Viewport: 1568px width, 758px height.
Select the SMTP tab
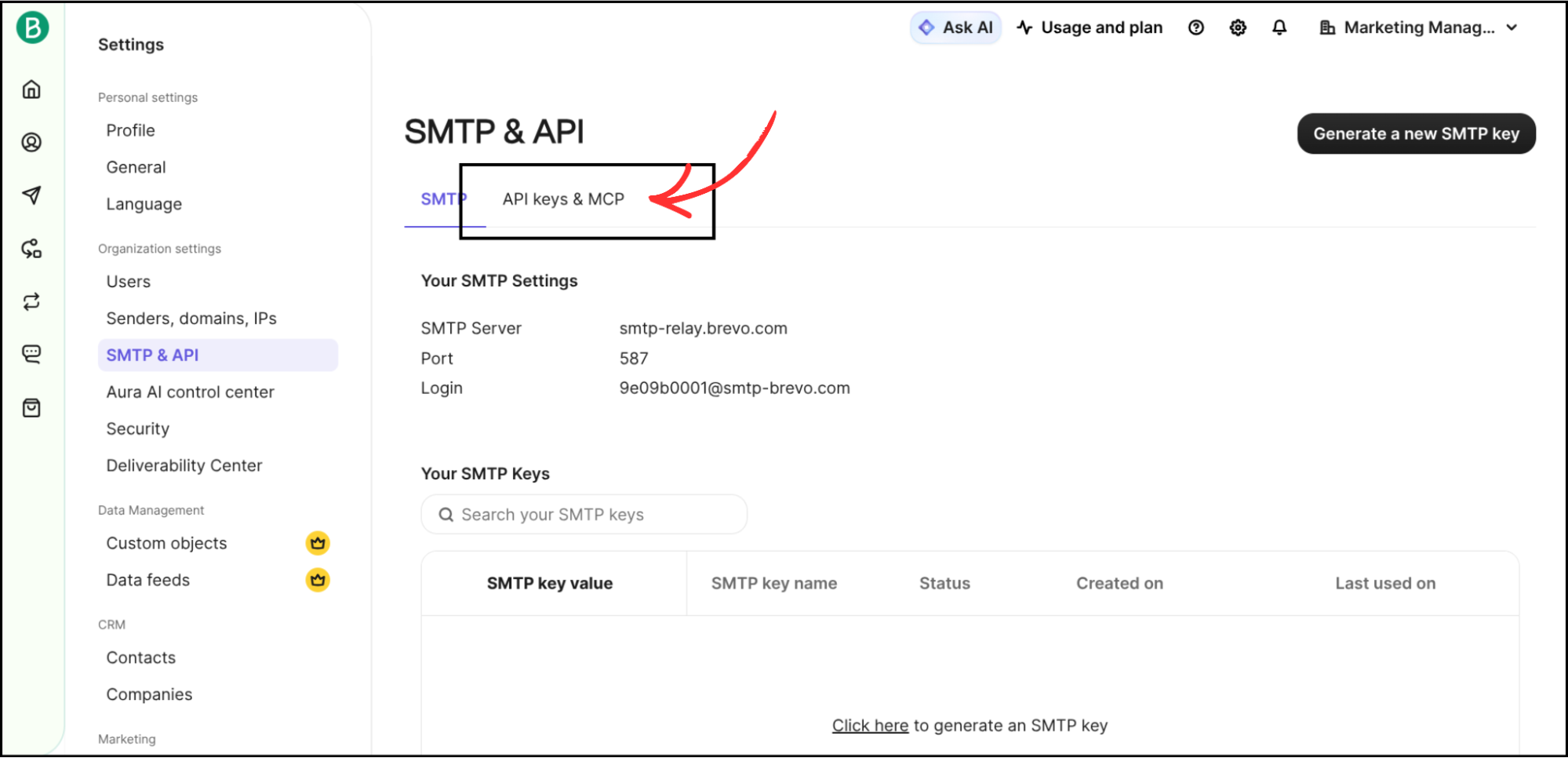pos(442,199)
